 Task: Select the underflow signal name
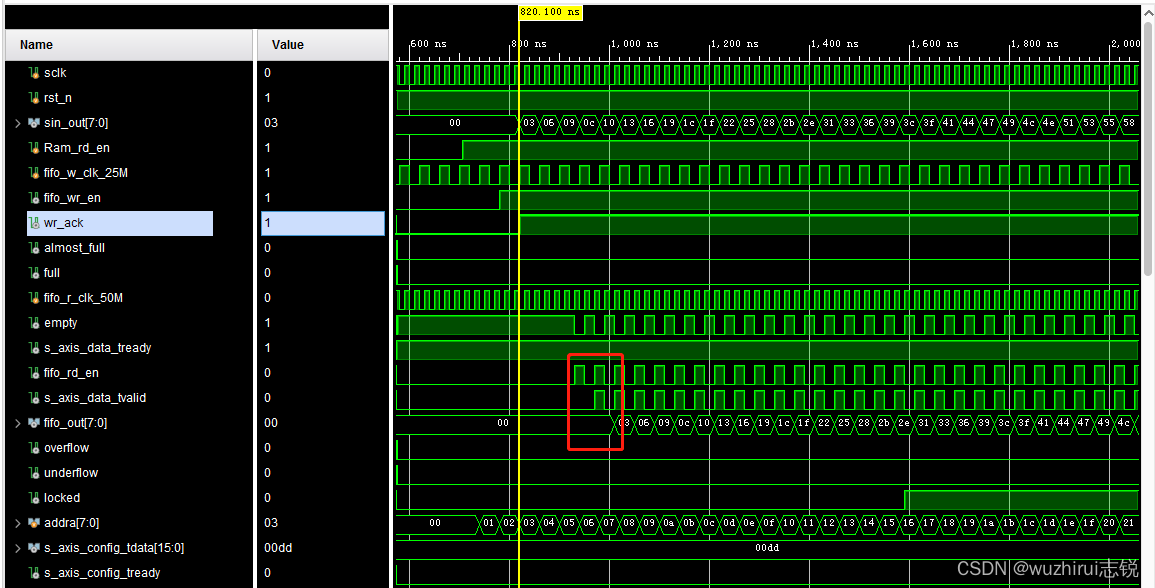click(x=71, y=473)
